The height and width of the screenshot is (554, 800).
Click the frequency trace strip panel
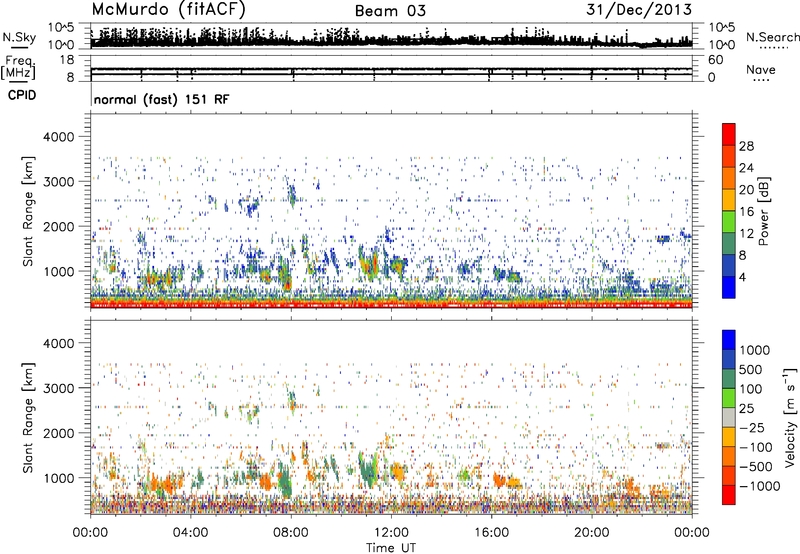[391, 68]
